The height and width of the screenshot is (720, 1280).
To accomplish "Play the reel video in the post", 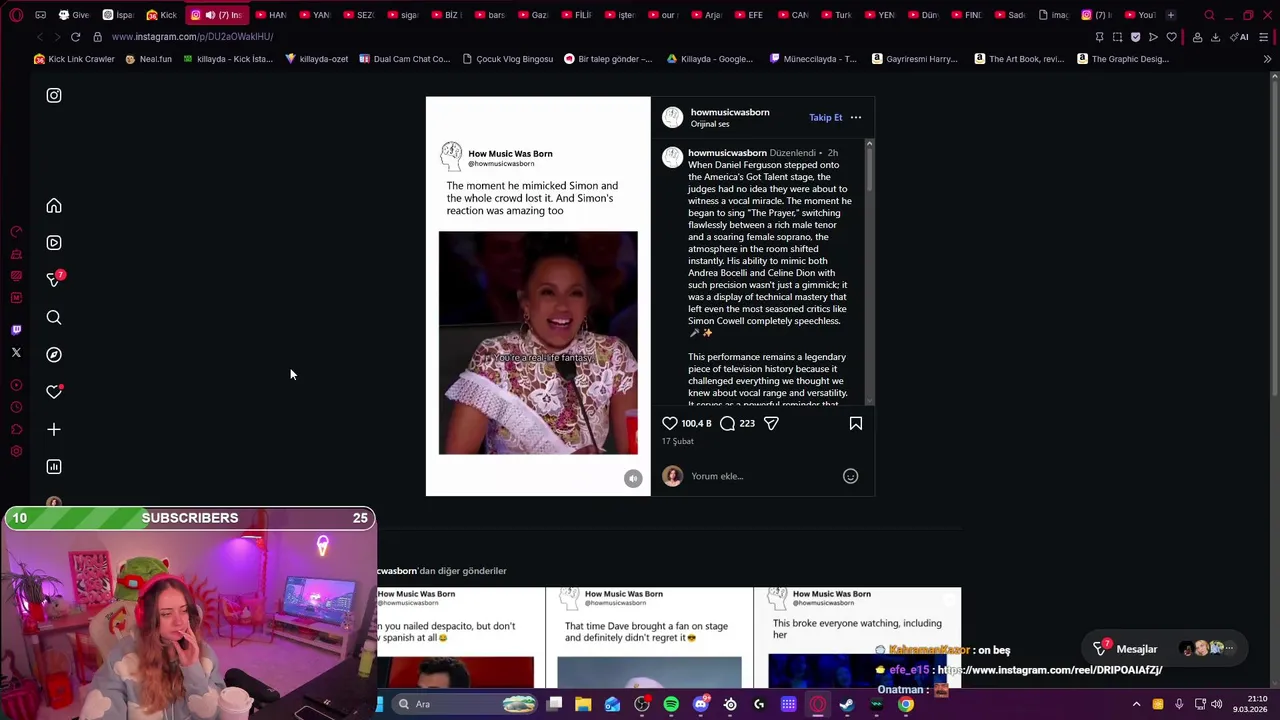I will point(538,343).
